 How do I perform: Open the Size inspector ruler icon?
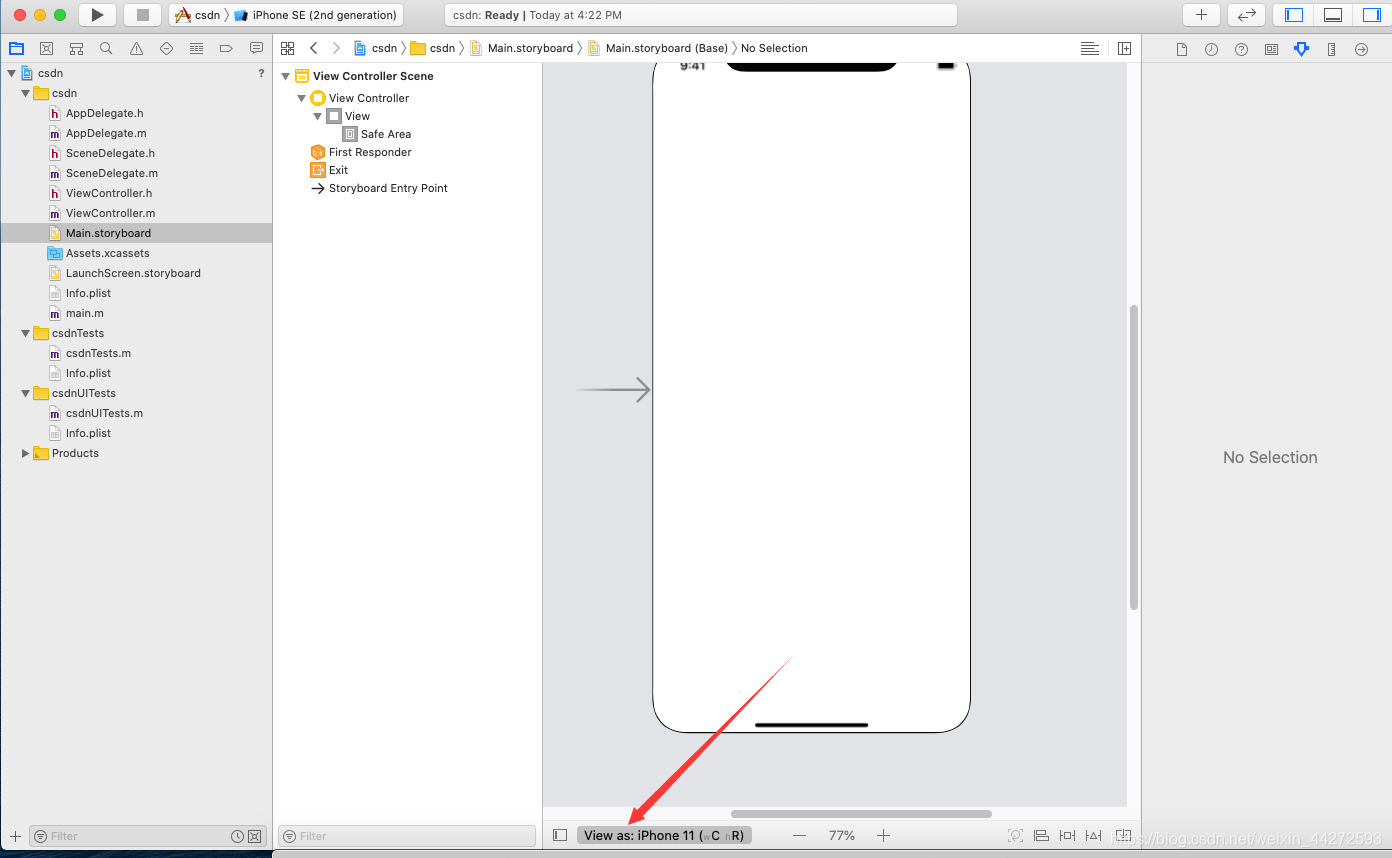[1331, 48]
